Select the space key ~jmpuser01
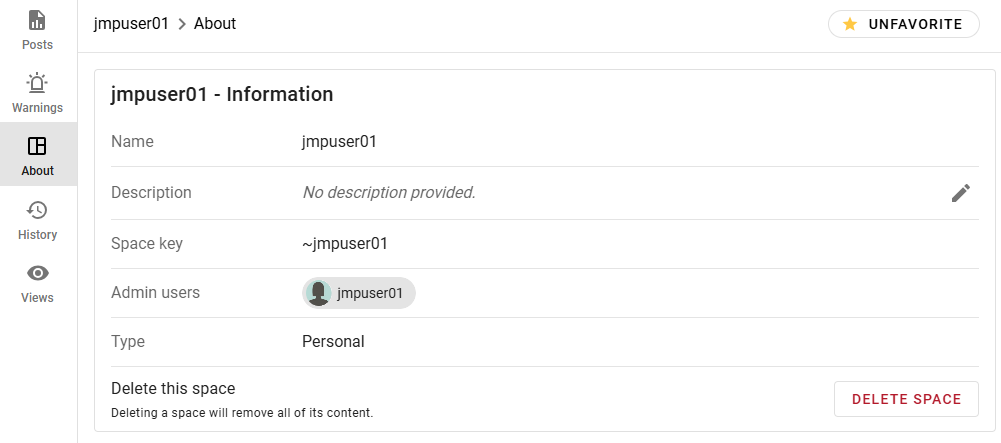1001x443 pixels. 344,243
